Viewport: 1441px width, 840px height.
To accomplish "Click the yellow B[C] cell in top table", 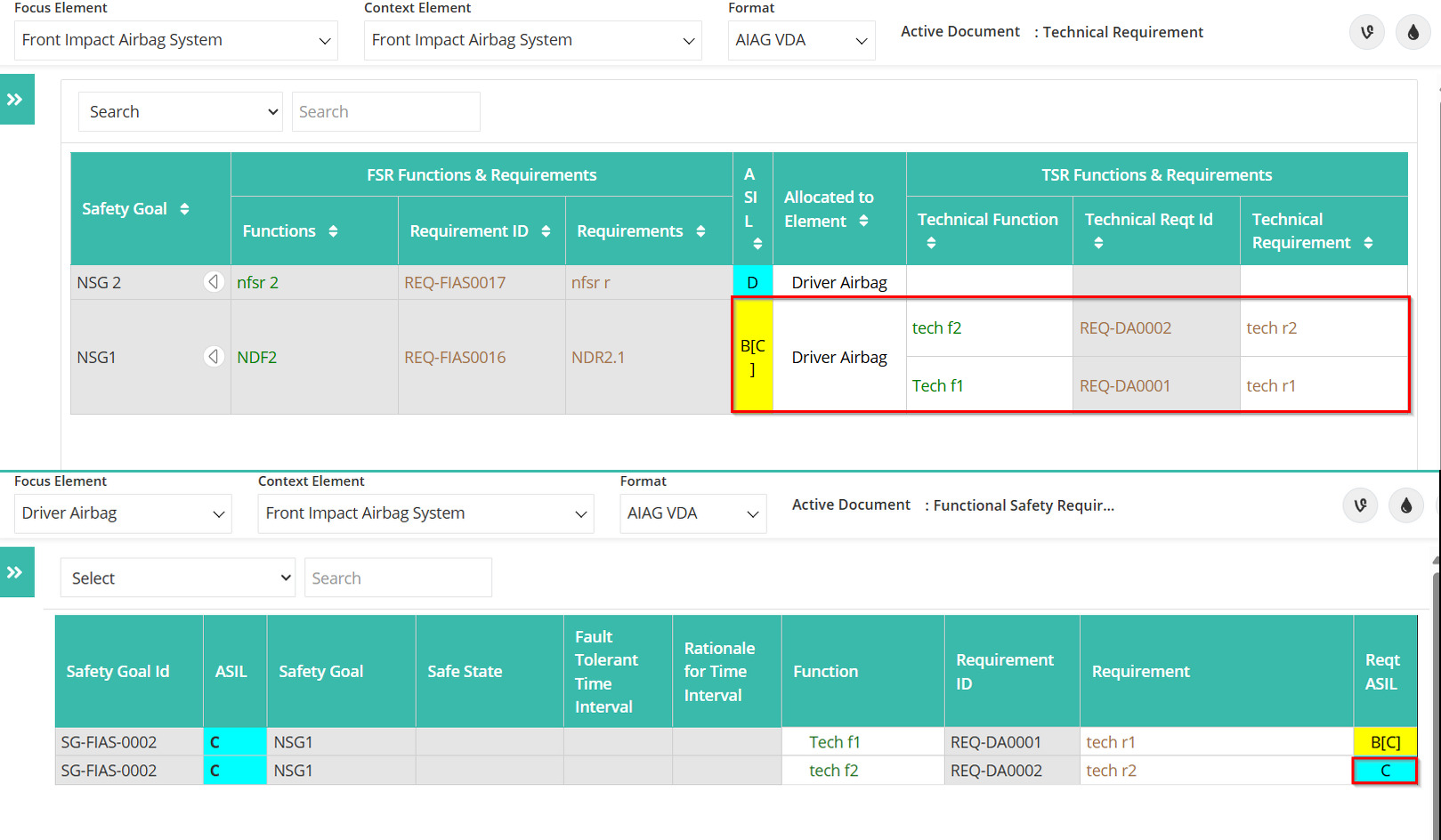I will [x=753, y=357].
